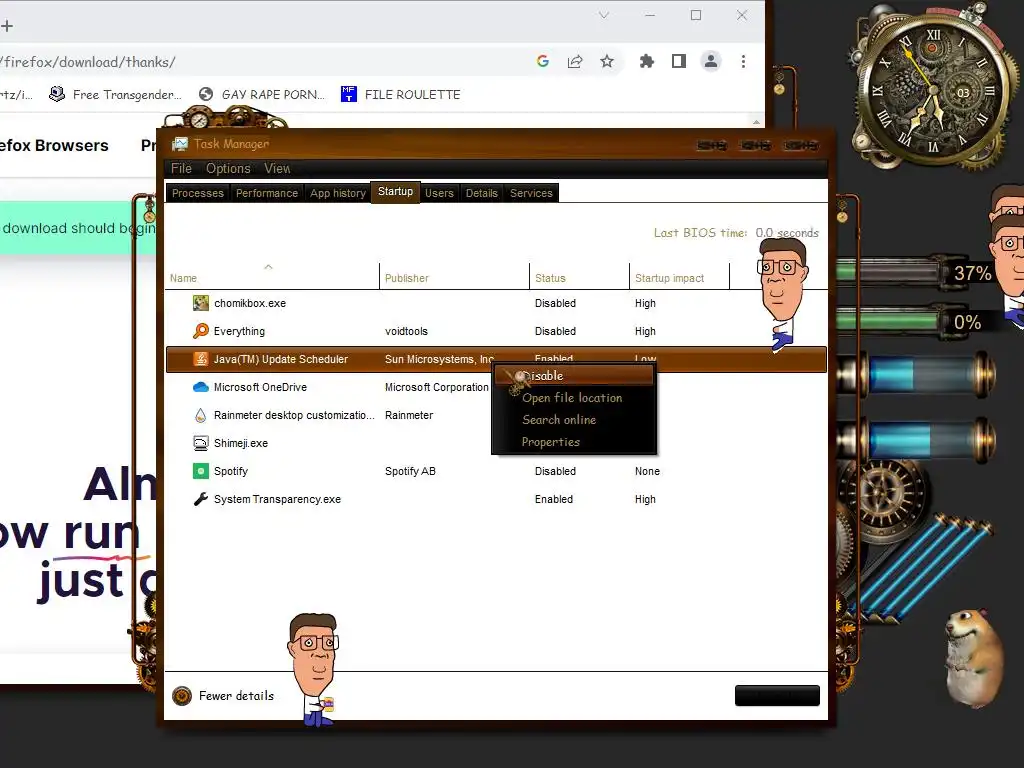This screenshot has height=768, width=1024.
Task: Click the Fewer details round icon
Action: point(182,696)
